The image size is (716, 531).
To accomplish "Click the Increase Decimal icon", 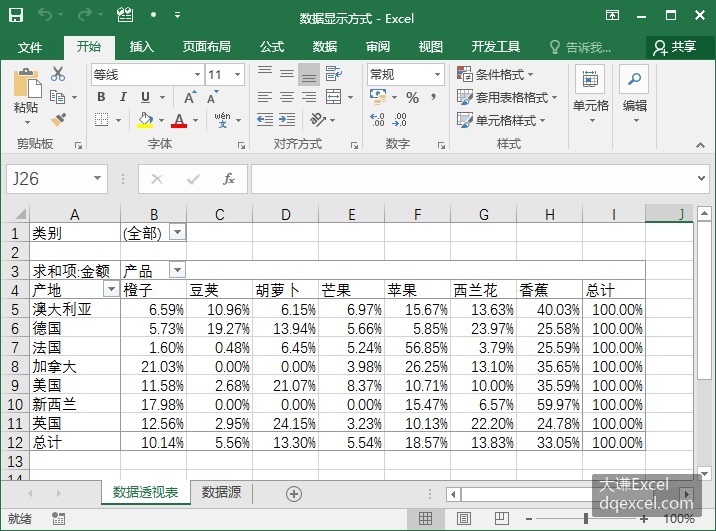I will point(378,120).
